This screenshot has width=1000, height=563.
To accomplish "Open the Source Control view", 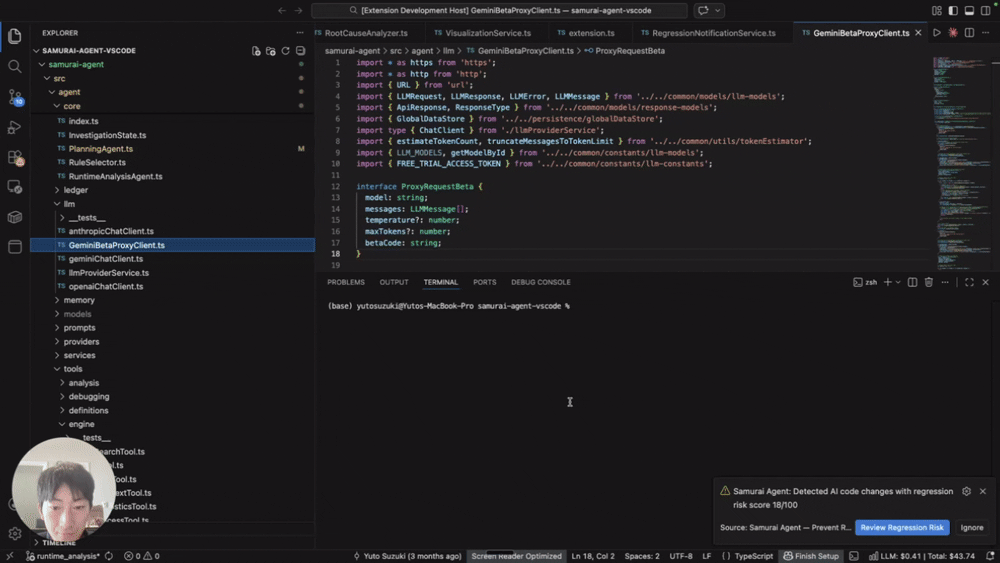I will click(14, 97).
